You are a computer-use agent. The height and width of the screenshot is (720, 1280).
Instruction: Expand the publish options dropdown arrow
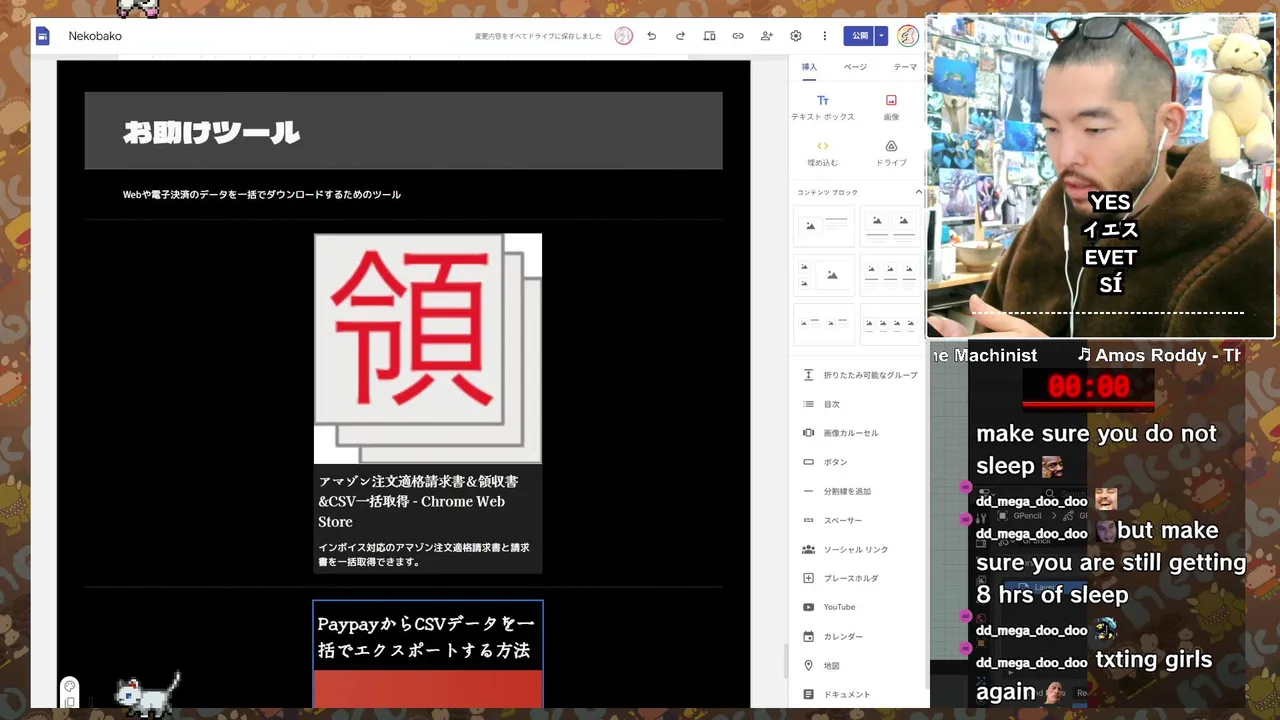coord(881,36)
